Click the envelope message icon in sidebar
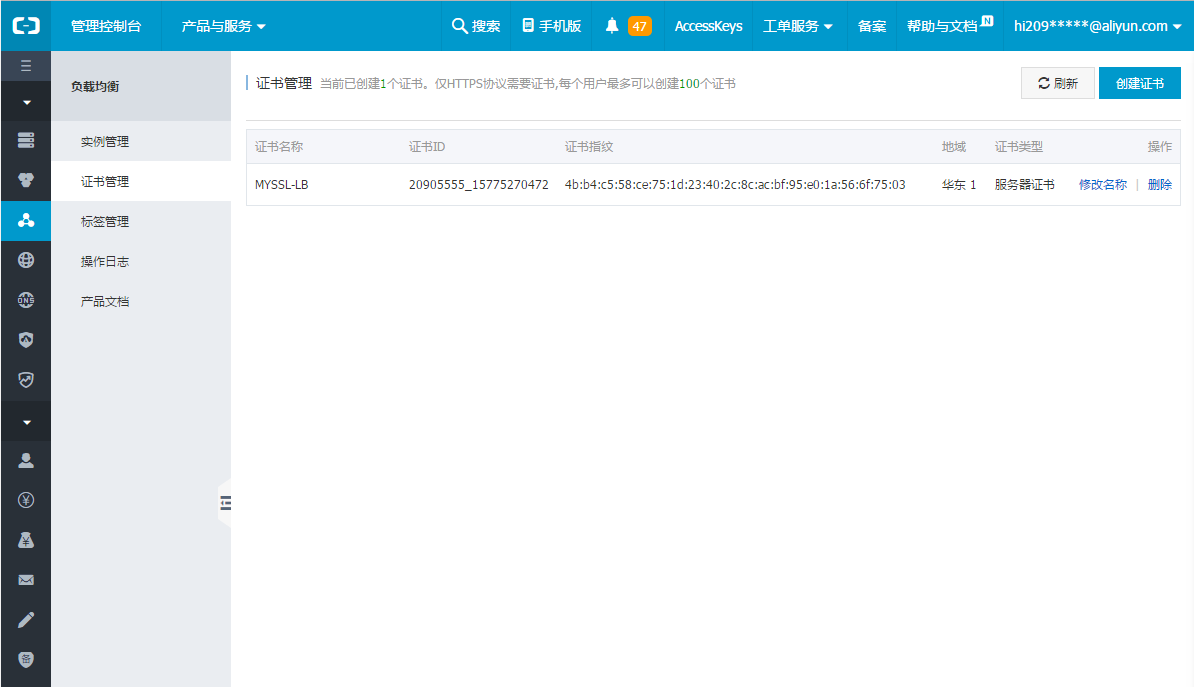 [x=26, y=580]
